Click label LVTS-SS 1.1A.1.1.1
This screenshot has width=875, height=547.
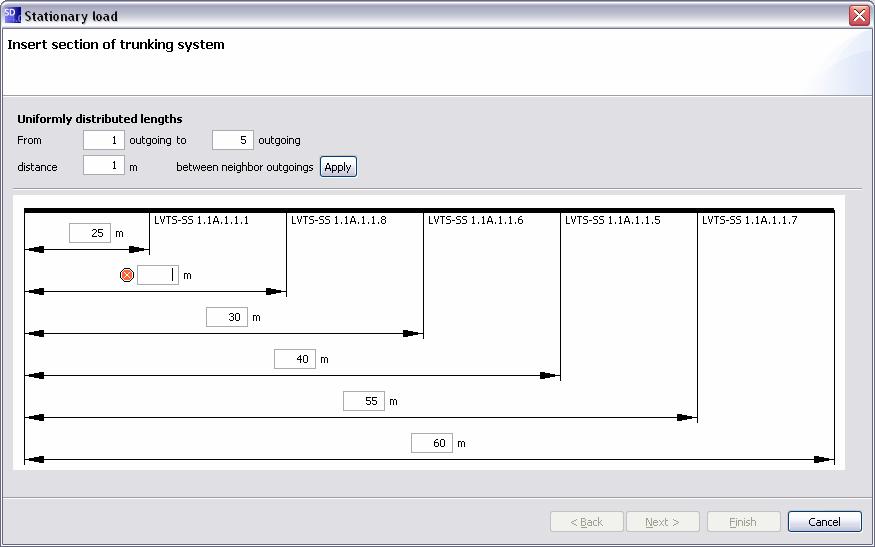click(x=201, y=220)
